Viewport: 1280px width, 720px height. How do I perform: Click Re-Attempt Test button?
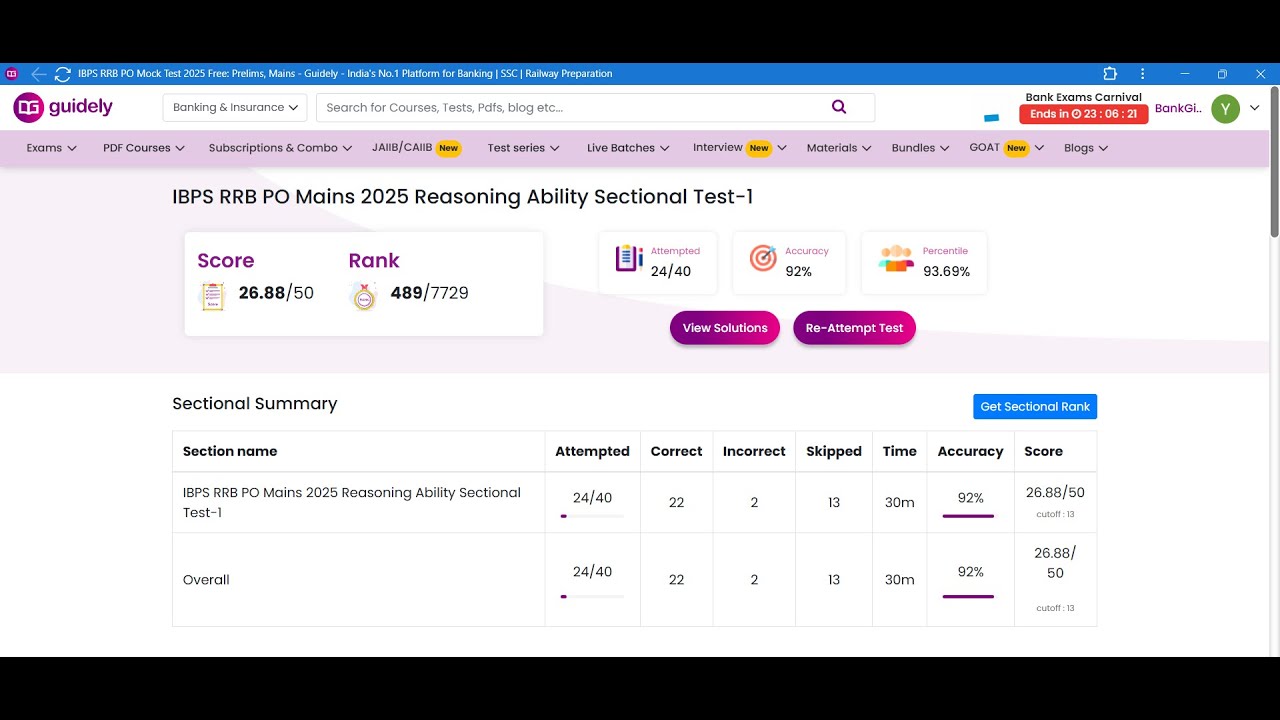pos(854,328)
